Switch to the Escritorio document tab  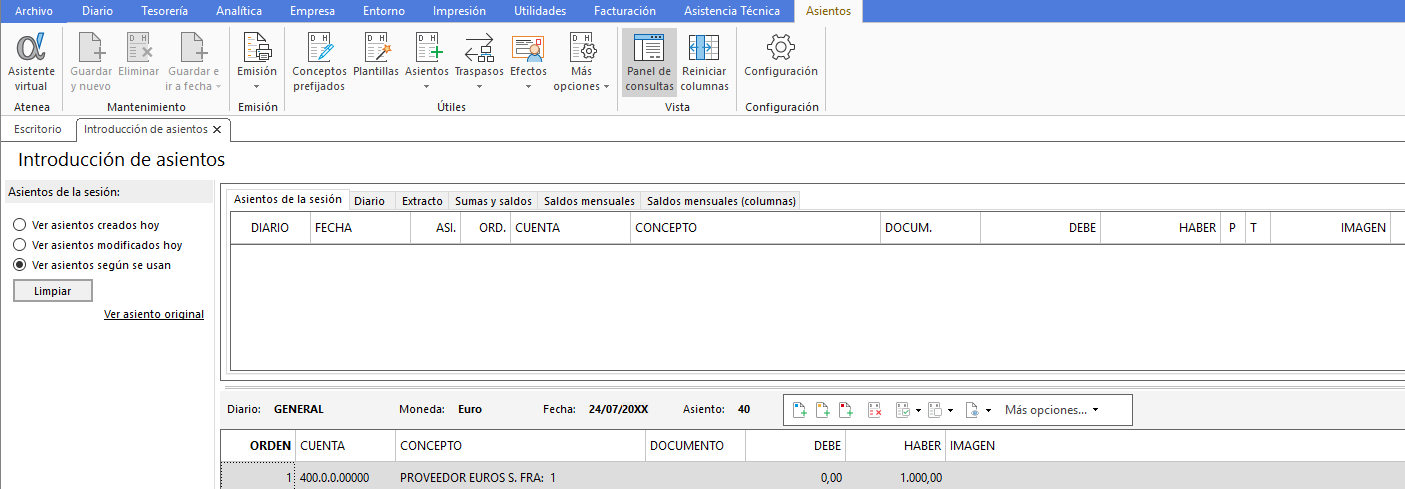tap(39, 129)
